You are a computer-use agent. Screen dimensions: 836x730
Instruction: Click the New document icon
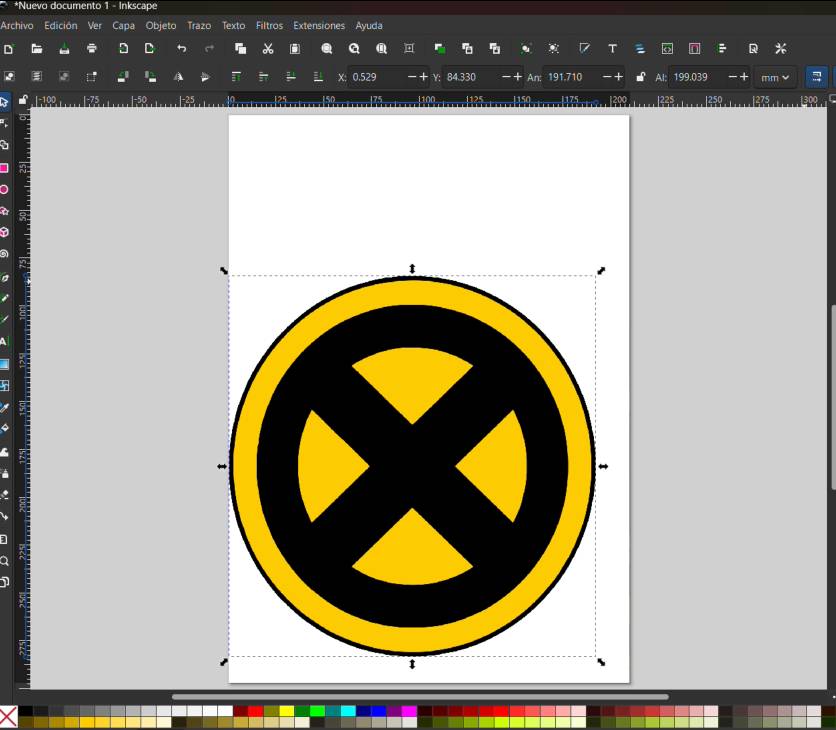(9, 49)
